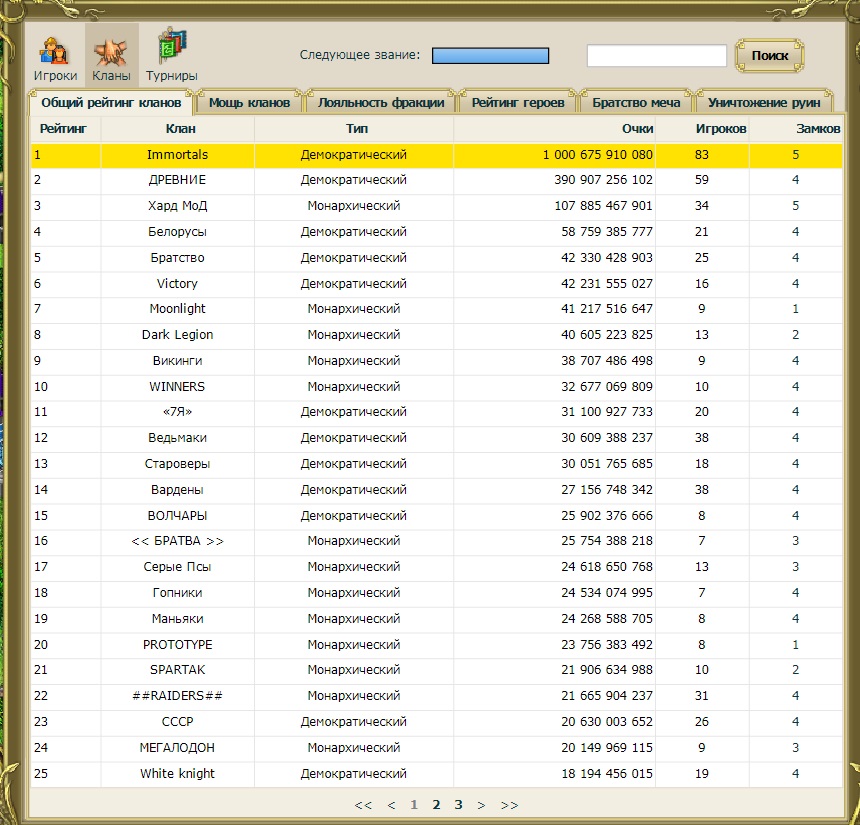Open page 1 of the rating

[x=414, y=805]
